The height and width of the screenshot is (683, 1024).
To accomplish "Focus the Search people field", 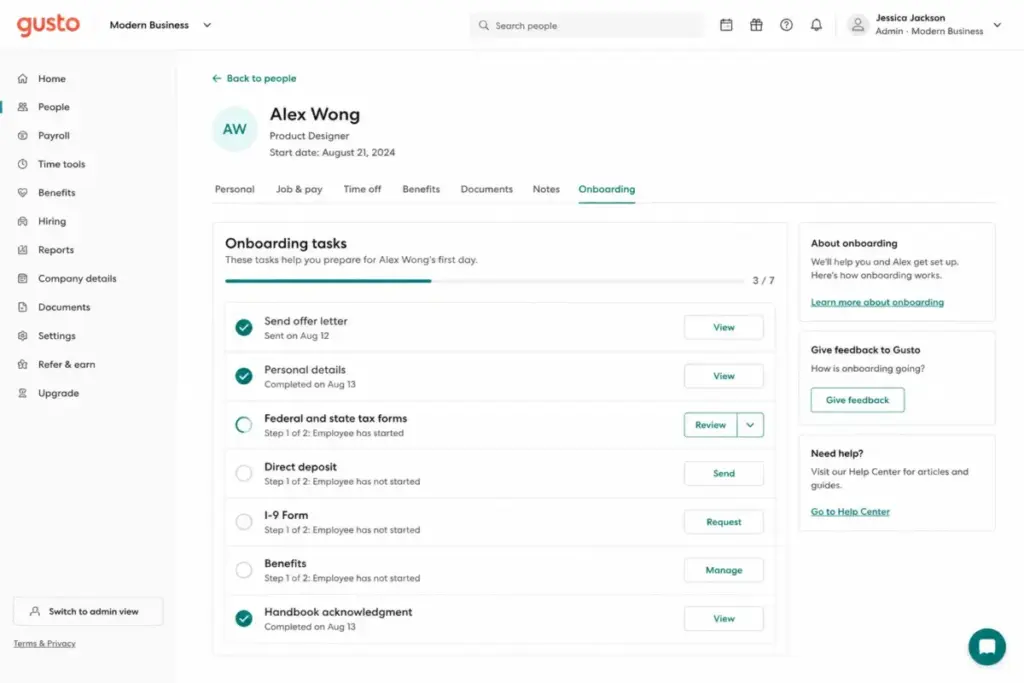I will [586, 25].
